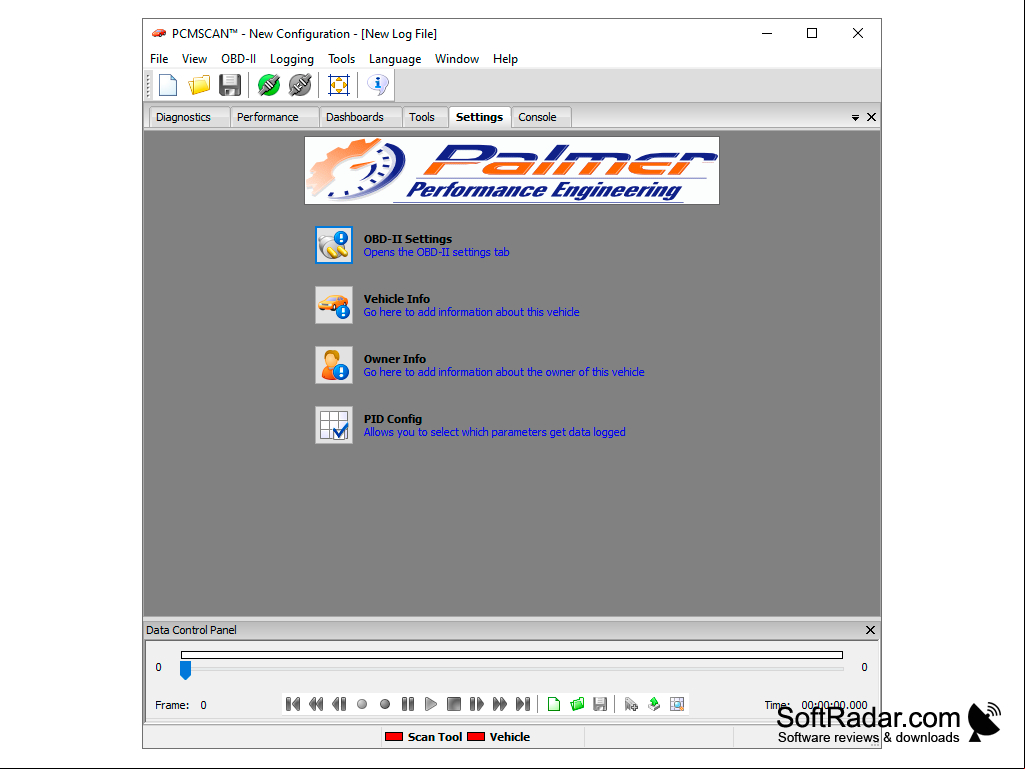Click the Owner Info person icon

pyautogui.click(x=334, y=365)
